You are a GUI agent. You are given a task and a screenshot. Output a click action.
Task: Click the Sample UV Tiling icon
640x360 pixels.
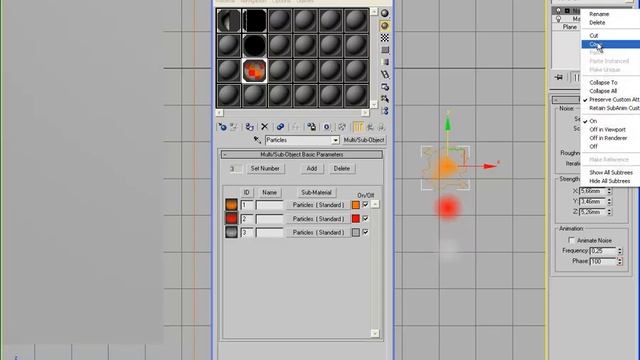coord(384,50)
